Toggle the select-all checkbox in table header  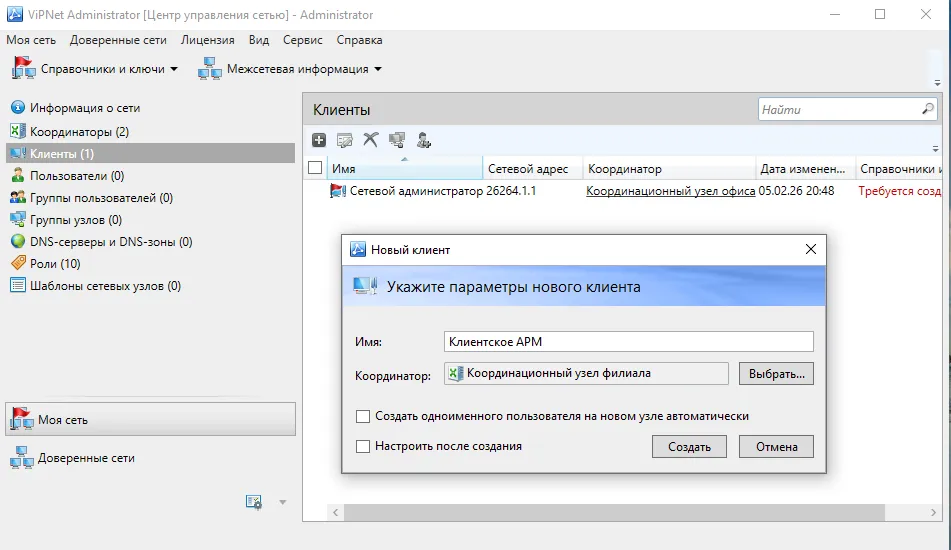[315, 168]
